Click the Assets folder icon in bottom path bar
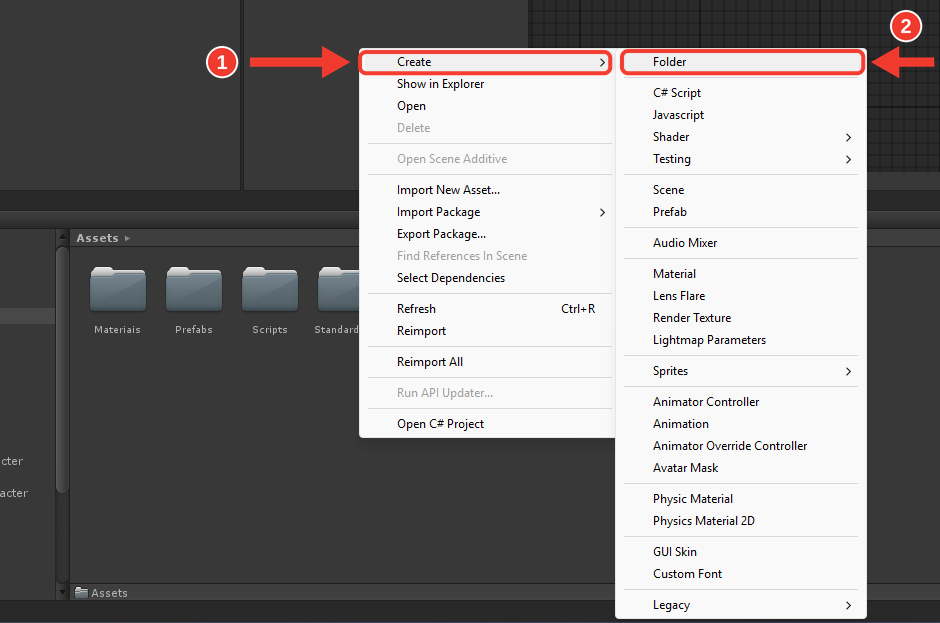The image size is (940, 623). point(82,592)
